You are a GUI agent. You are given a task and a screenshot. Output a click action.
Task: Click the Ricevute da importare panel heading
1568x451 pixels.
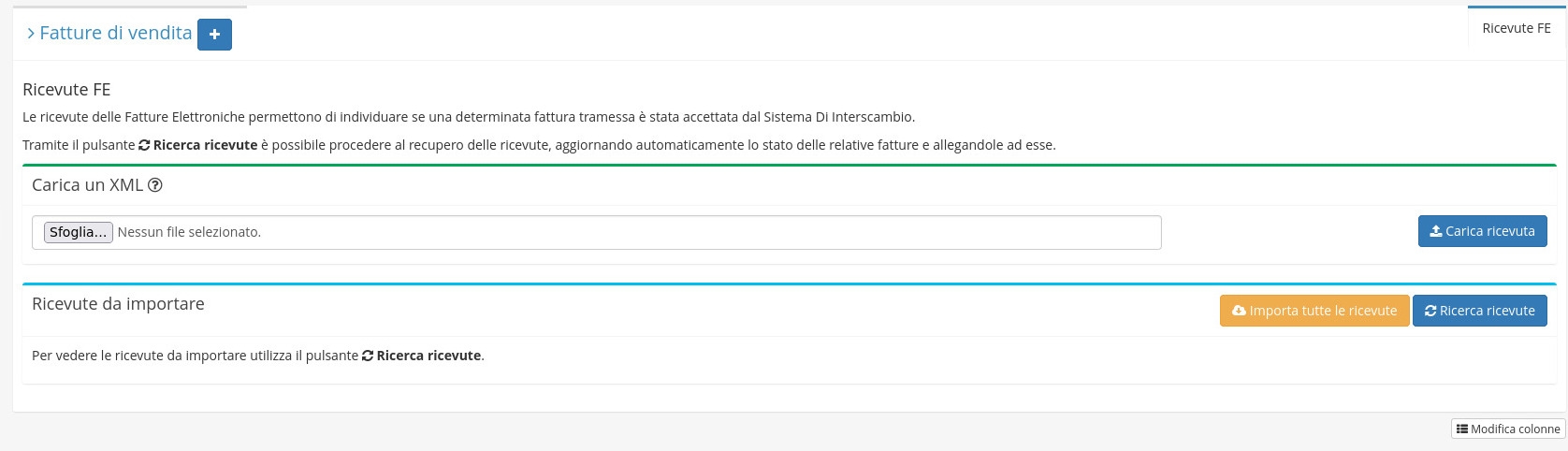click(x=118, y=304)
